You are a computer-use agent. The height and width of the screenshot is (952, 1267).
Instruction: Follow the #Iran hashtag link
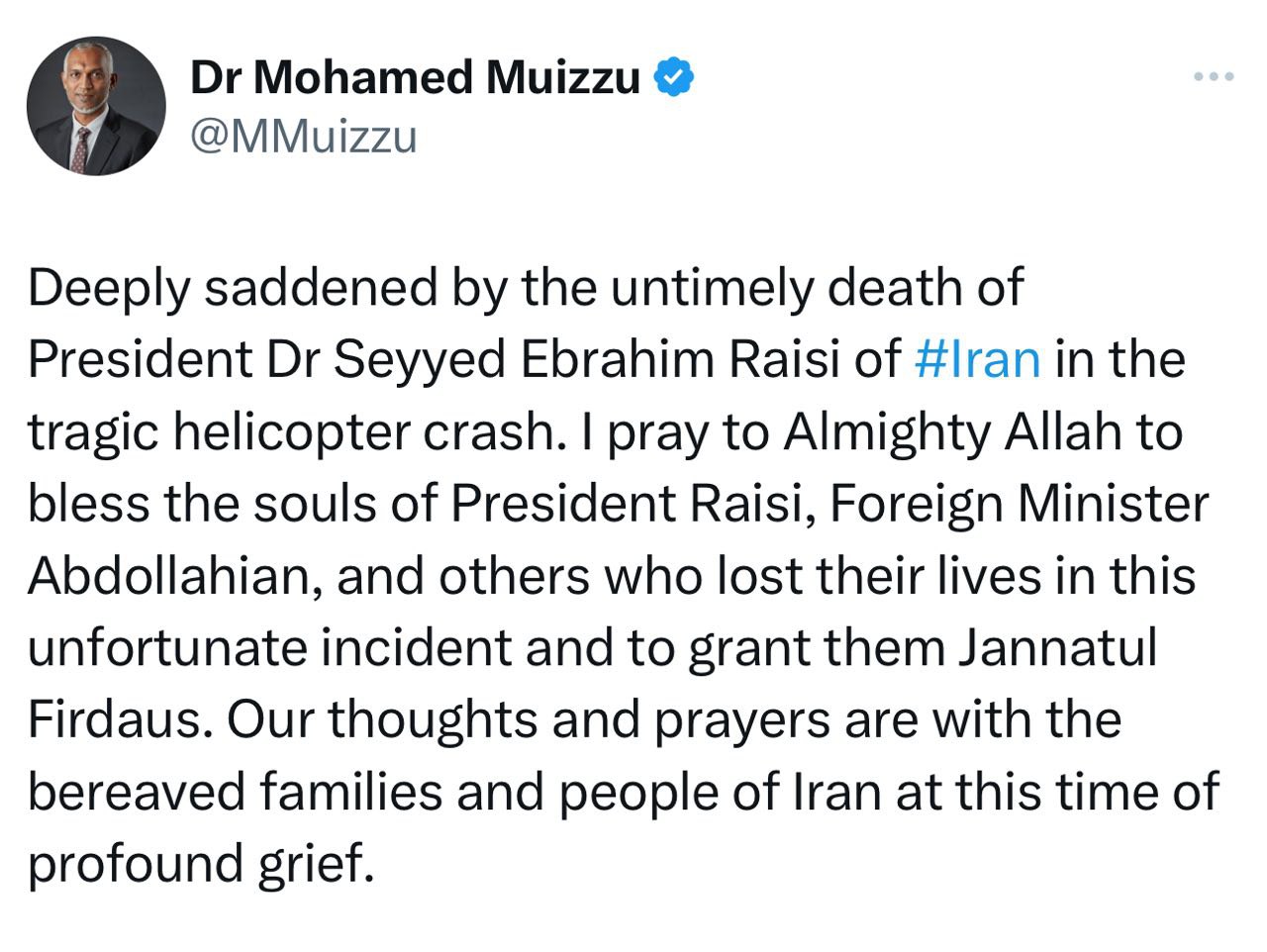coord(977,359)
